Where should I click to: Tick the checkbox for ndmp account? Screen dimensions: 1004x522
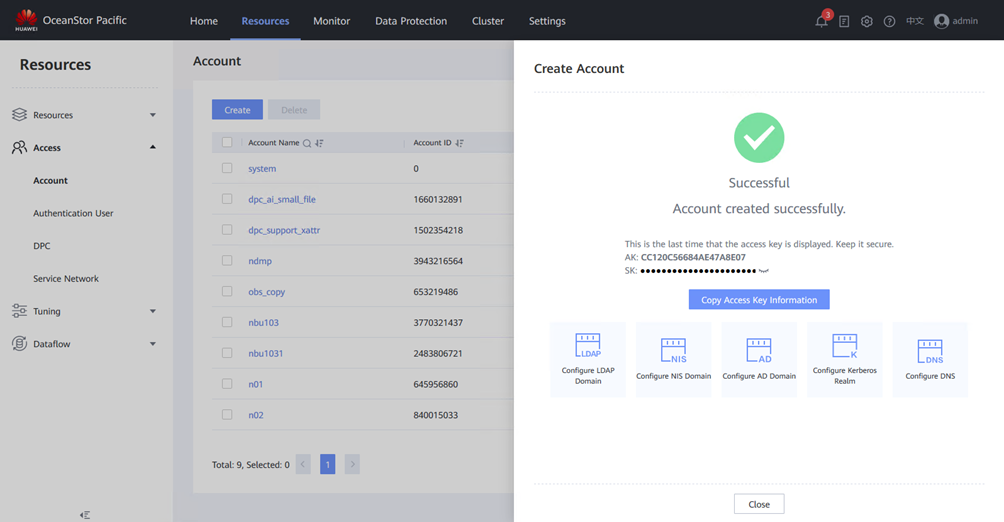[227, 261]
